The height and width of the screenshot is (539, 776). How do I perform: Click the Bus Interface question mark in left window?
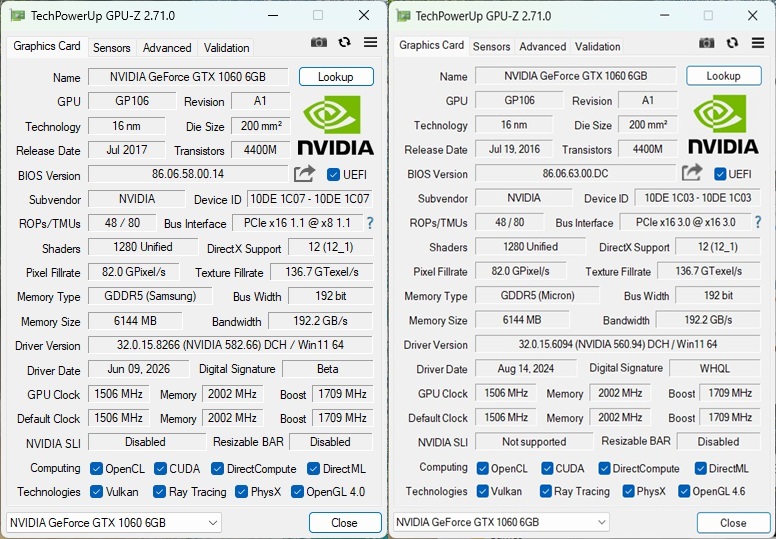click(370, 223)
